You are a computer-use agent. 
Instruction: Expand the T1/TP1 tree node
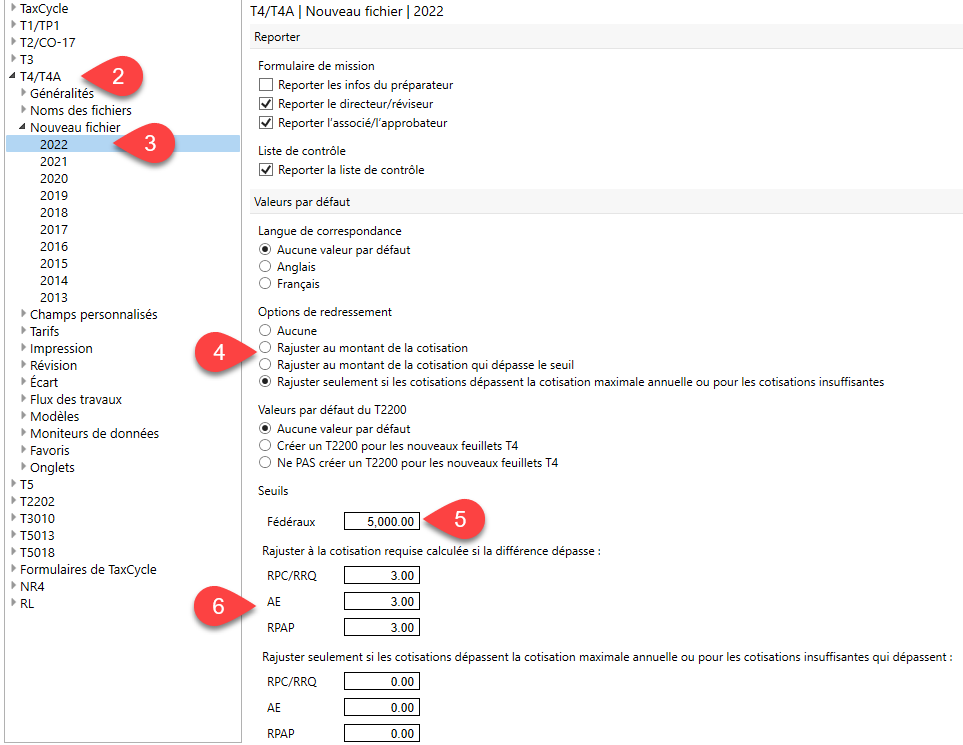pyautogui.click(x=13, y=25)
